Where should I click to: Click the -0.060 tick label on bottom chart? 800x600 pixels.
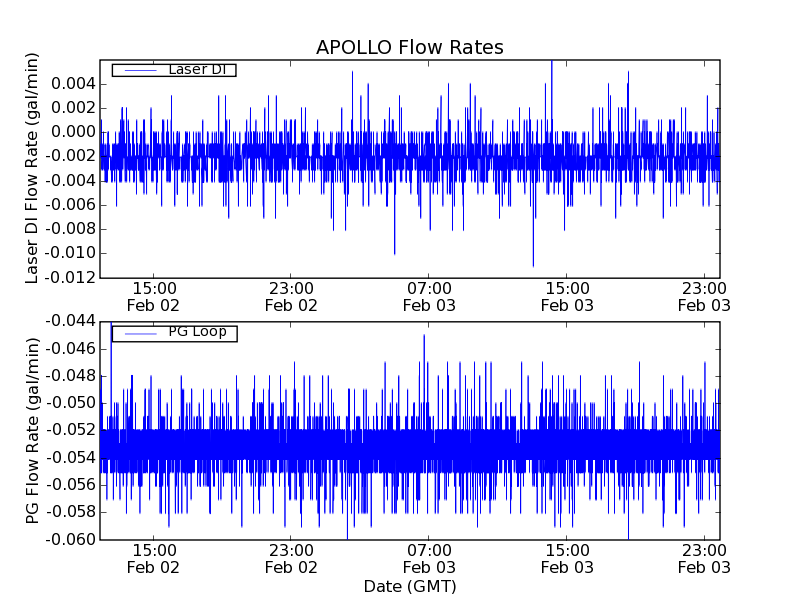tap(70, 539)
